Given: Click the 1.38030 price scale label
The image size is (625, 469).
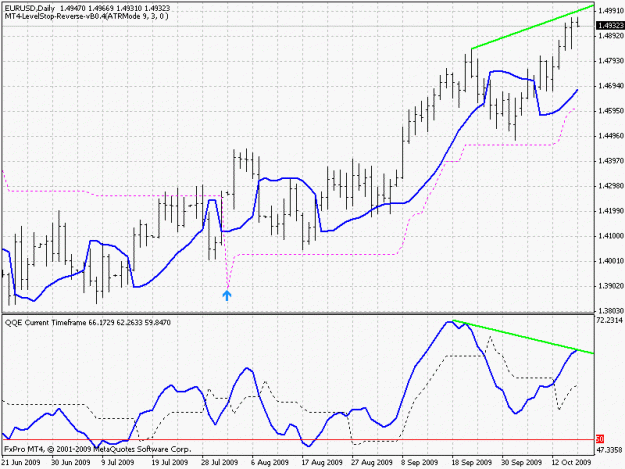Looking at the screenshot, I should coord(611,310).
